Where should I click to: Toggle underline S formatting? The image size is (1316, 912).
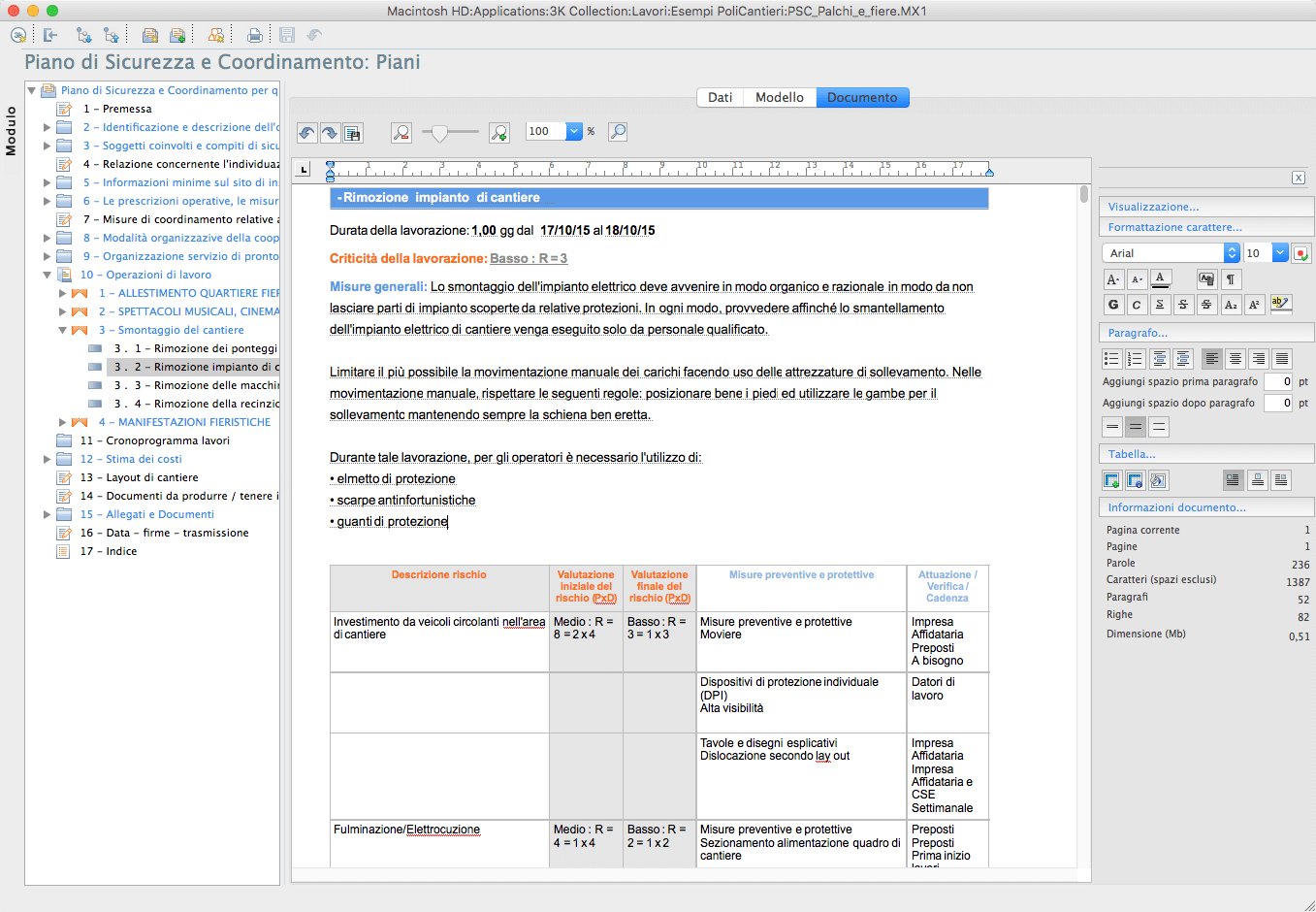pyautogui.click(x=1160, y=304)
